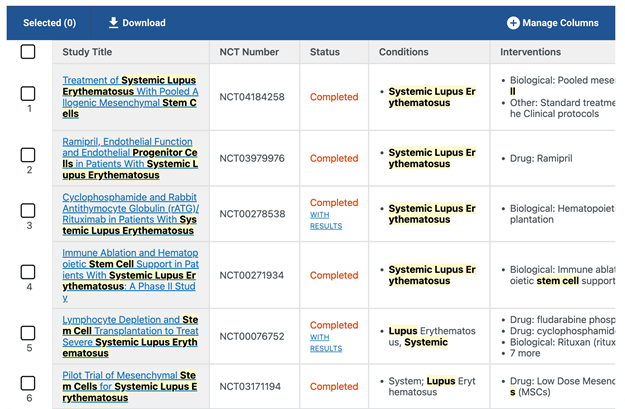Click the Download arrow icon
Screen dimensions: 625x409
[113, 23]
